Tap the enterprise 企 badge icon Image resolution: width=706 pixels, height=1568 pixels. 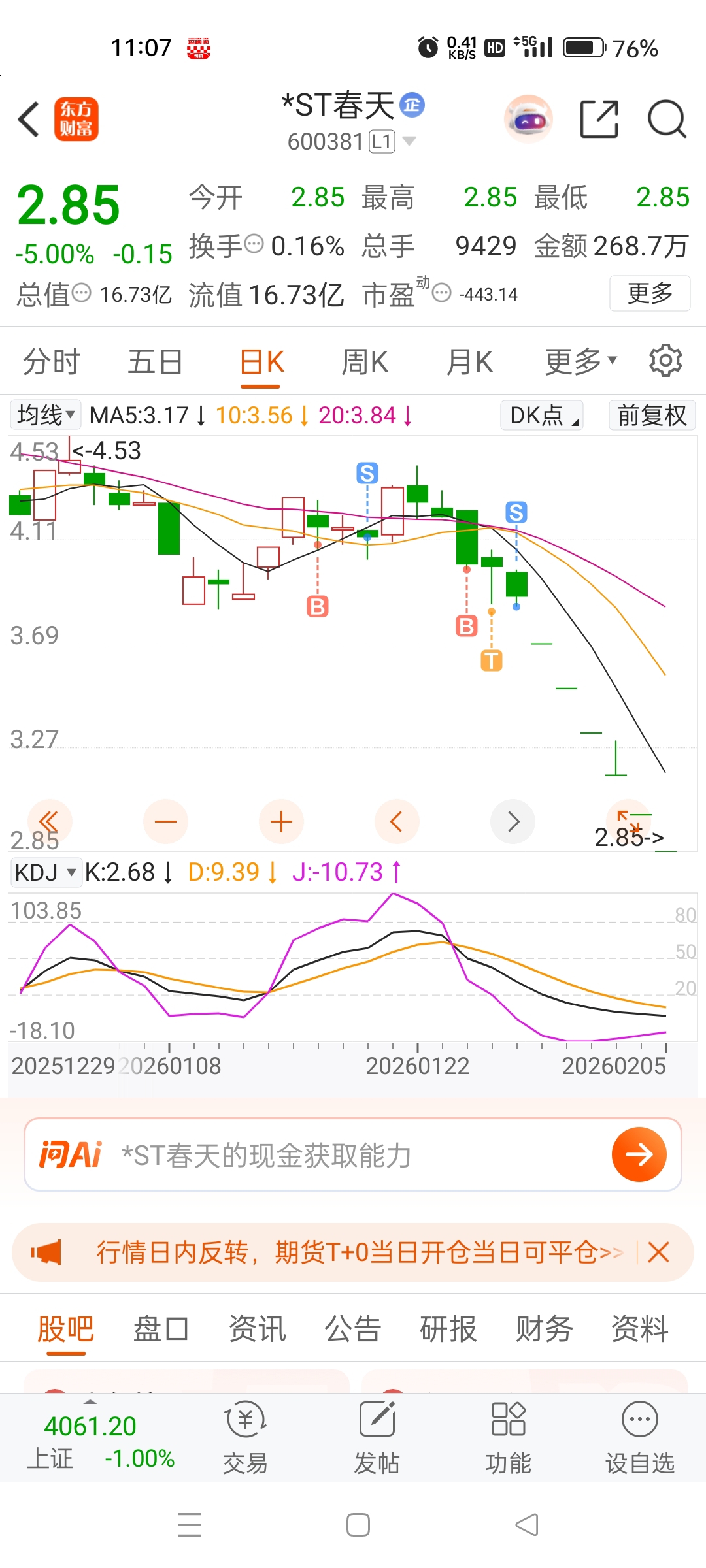pyautogui.click(x=412, y=105)
